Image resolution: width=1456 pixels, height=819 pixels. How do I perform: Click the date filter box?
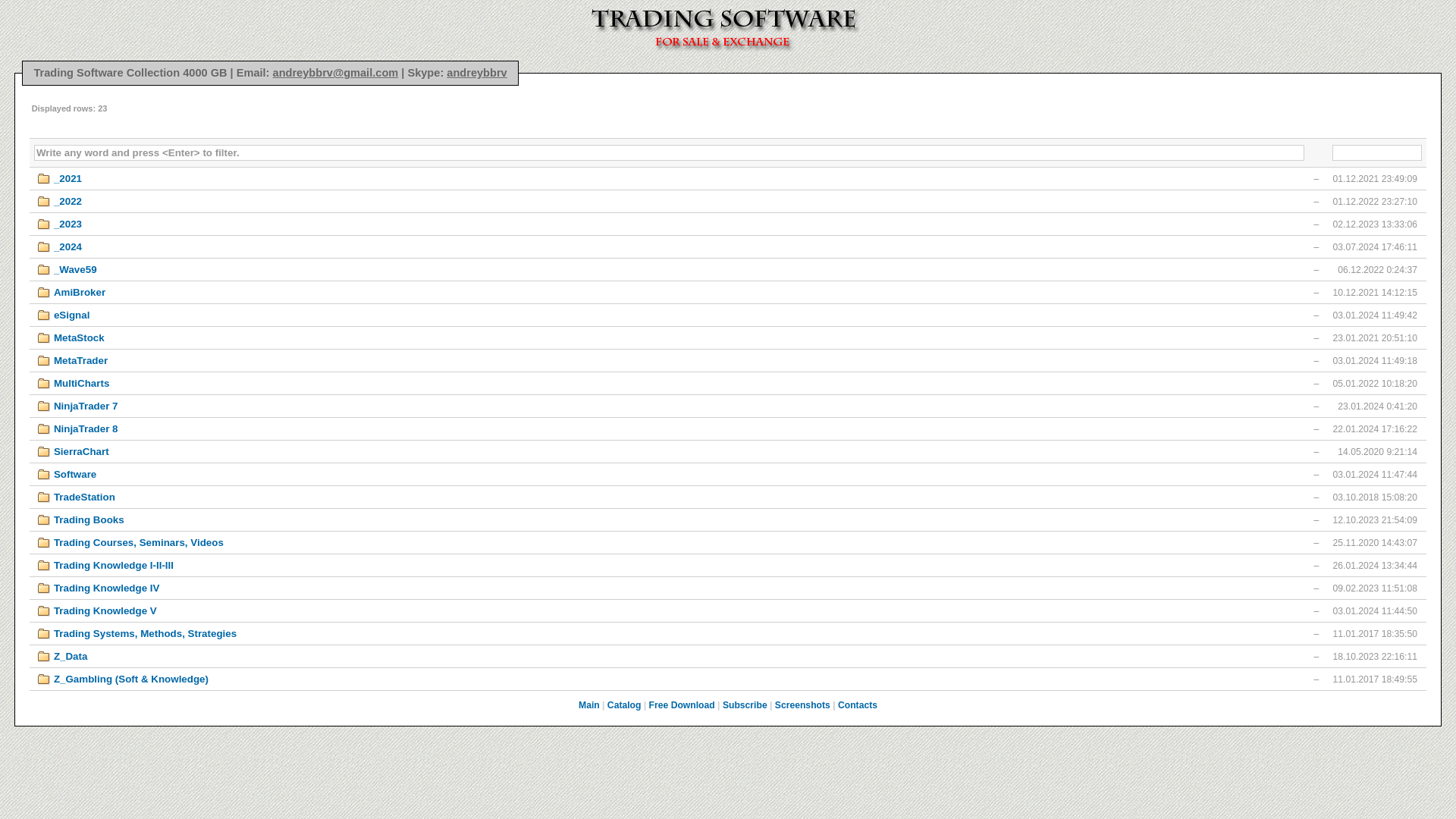tap(1376, 153)
